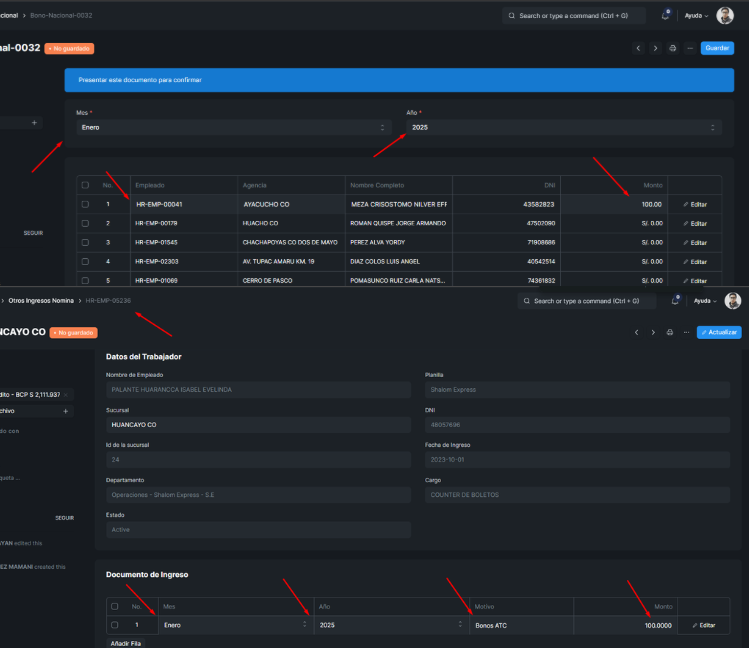Open the Ayuda menu in Otros Ingresos window
Screen dimensions: 749x648
[705, 301]
